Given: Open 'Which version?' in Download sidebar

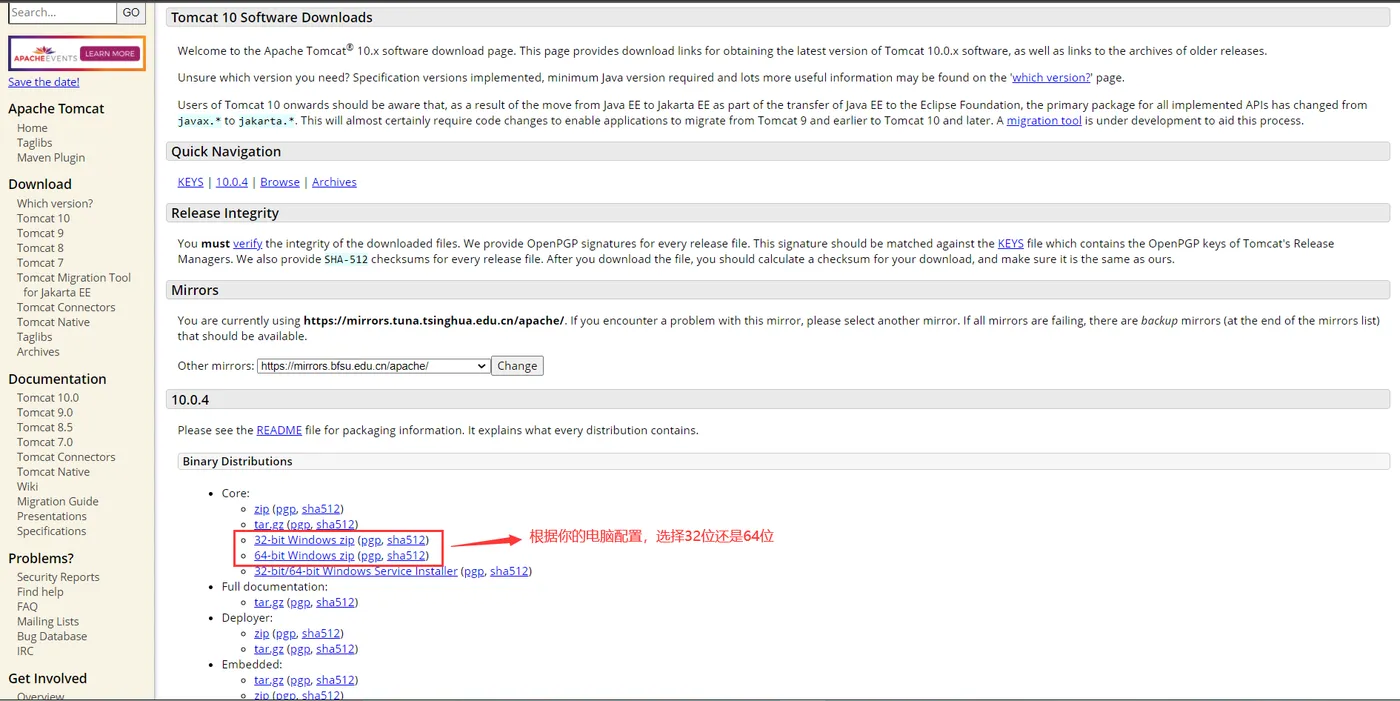Looking at the screenshot, I should point(55,203).
